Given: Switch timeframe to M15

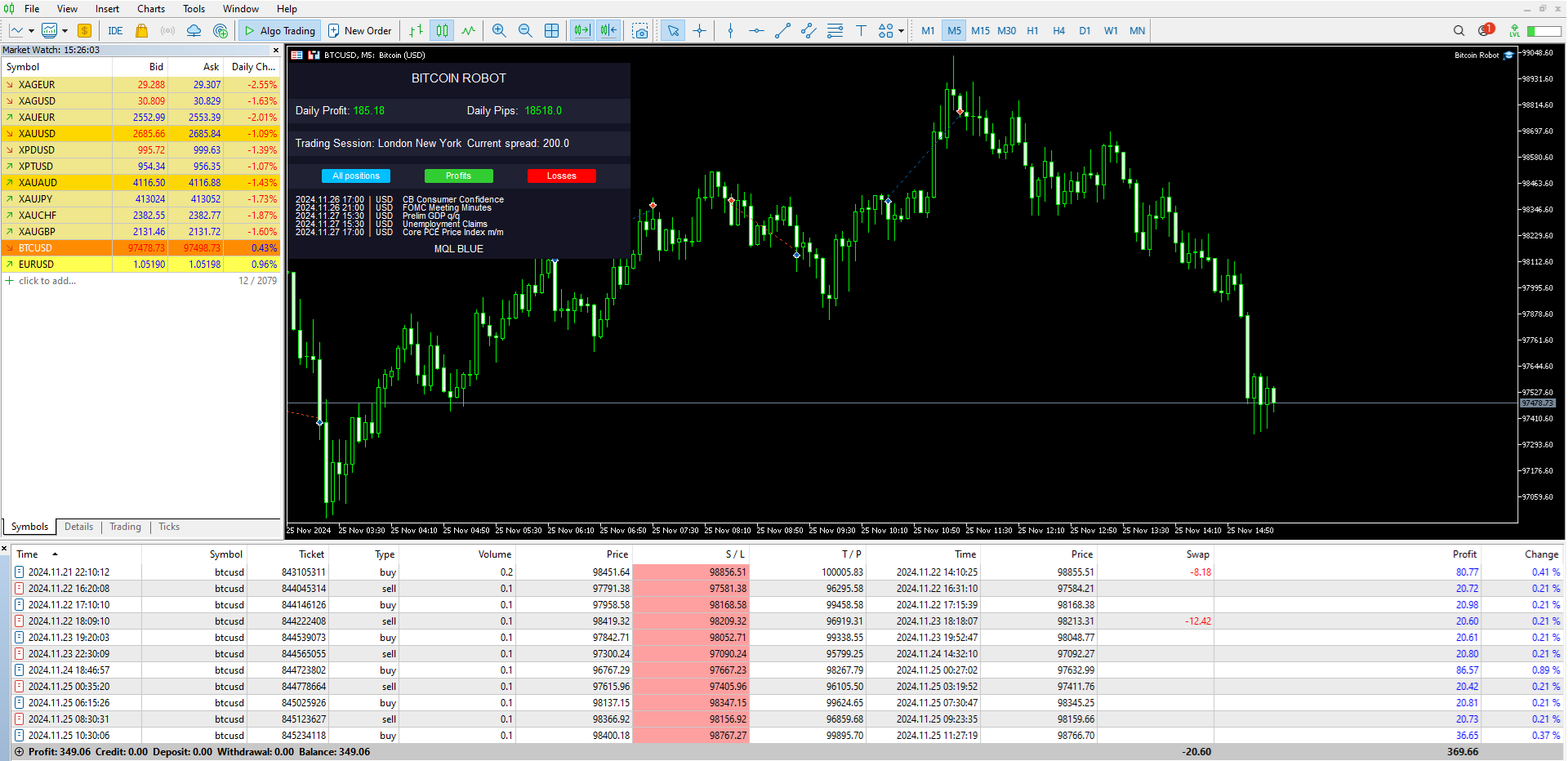Looking at the screenshot, I should point(980,31).
